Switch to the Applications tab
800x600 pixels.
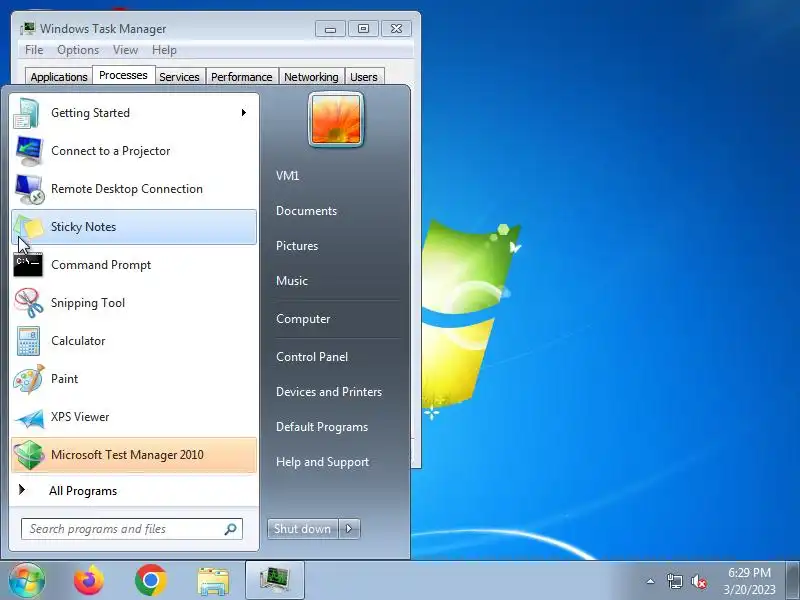(x=59, y=77)
